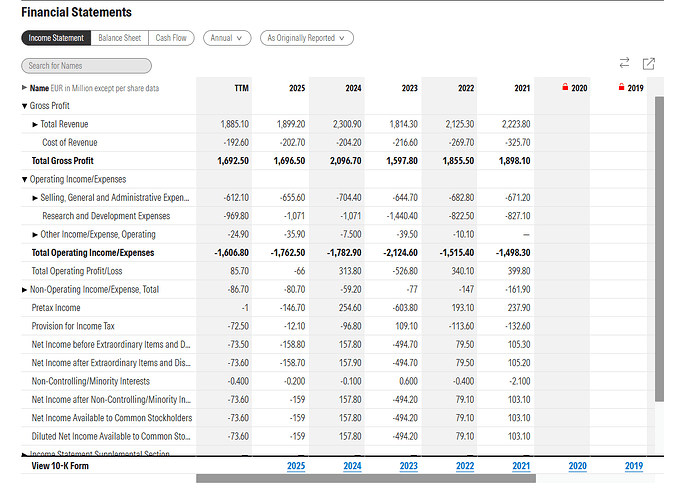Click the Search for Names field
This screenshot has height=500, width=676.
86,66
